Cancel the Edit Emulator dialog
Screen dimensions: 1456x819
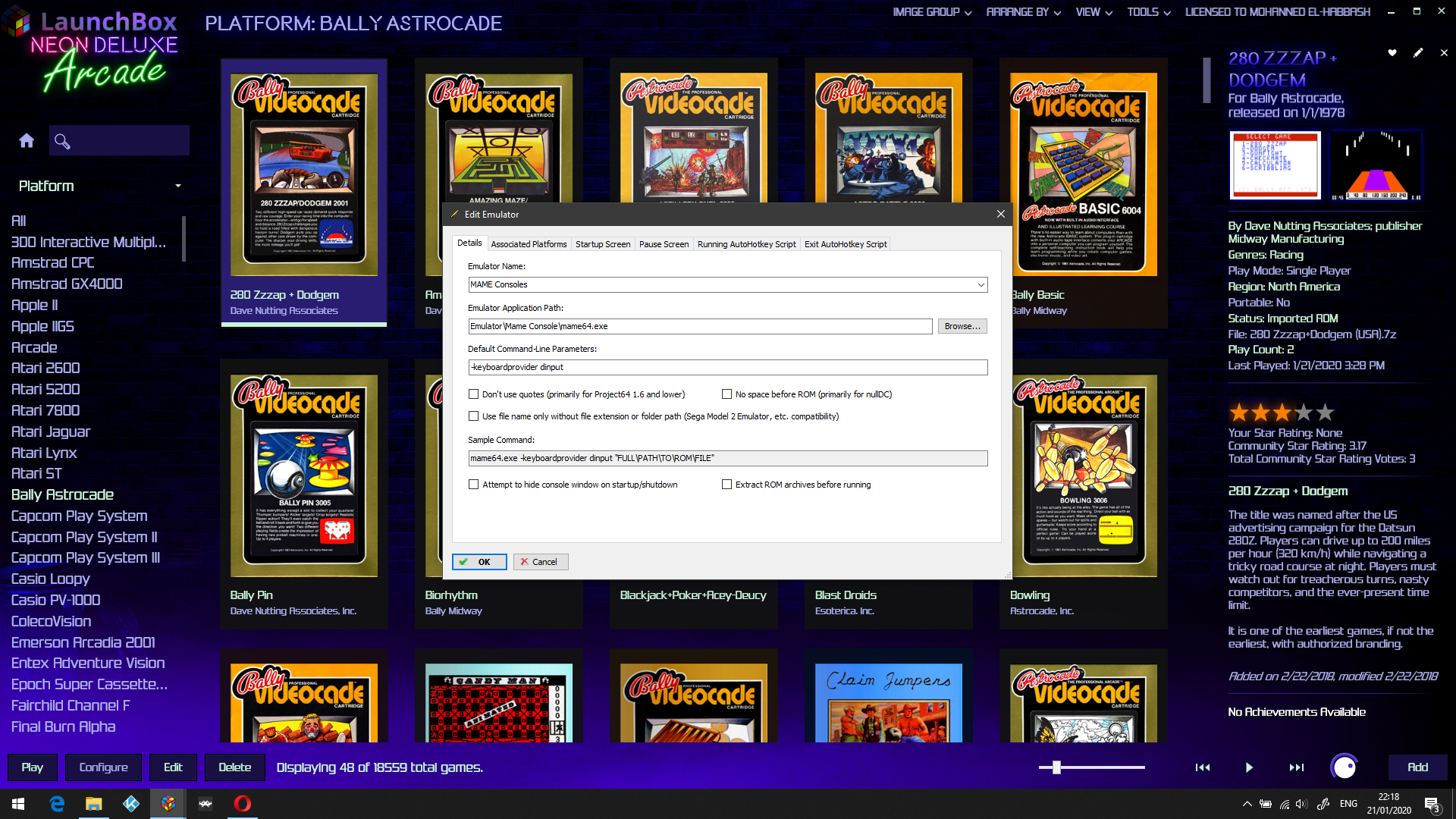click(x=541, y=562)
